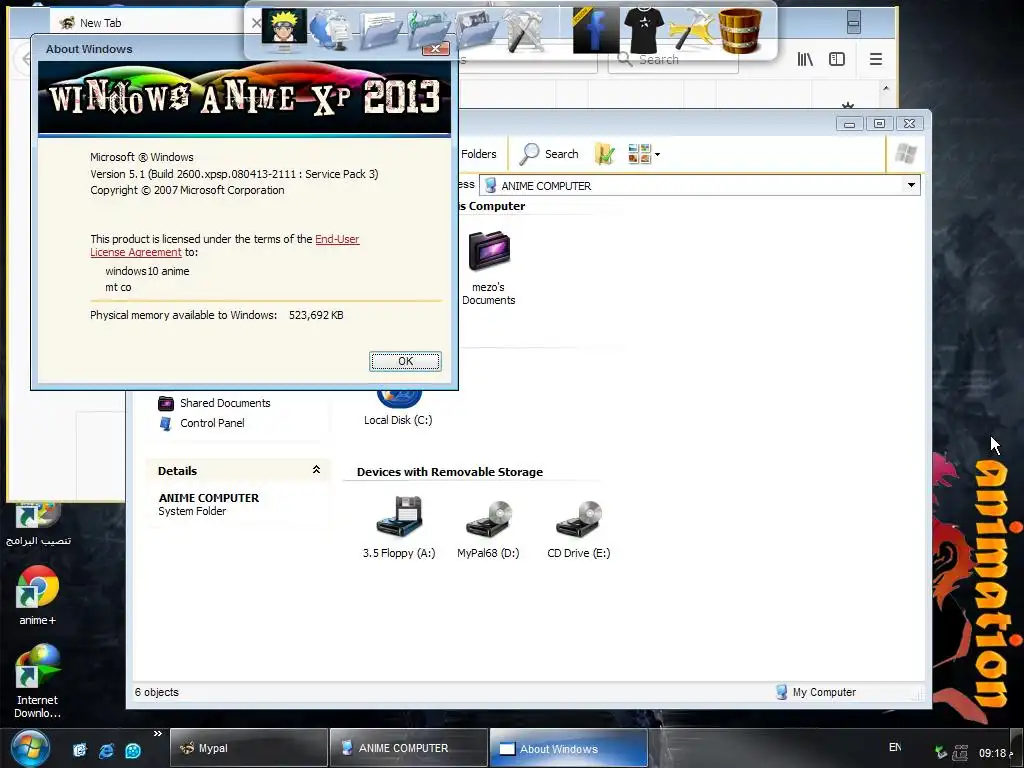Viewport: 1024px width, 768px height.
Task: Select Local Disk (C:)
Action: [x=398, y=408]
